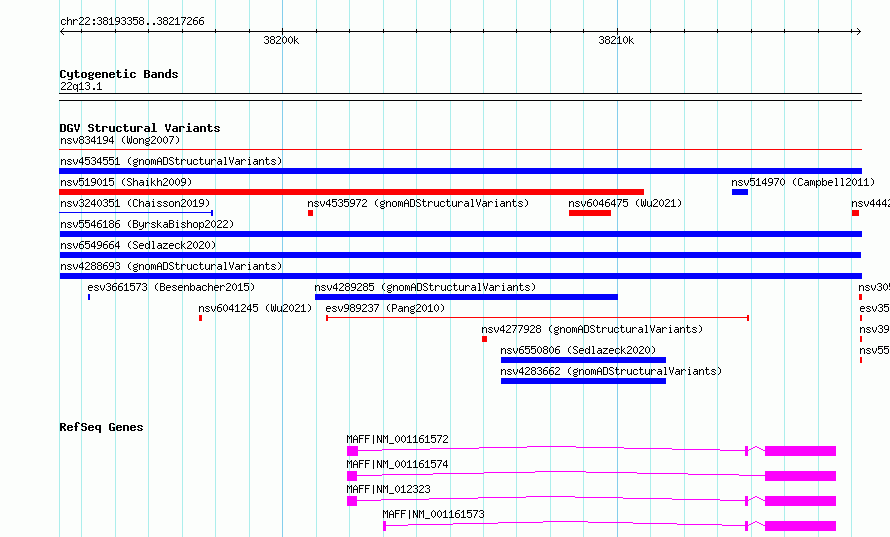
Task: Click the thin blue nsv3240351 span line
Action: coord(136,213)
